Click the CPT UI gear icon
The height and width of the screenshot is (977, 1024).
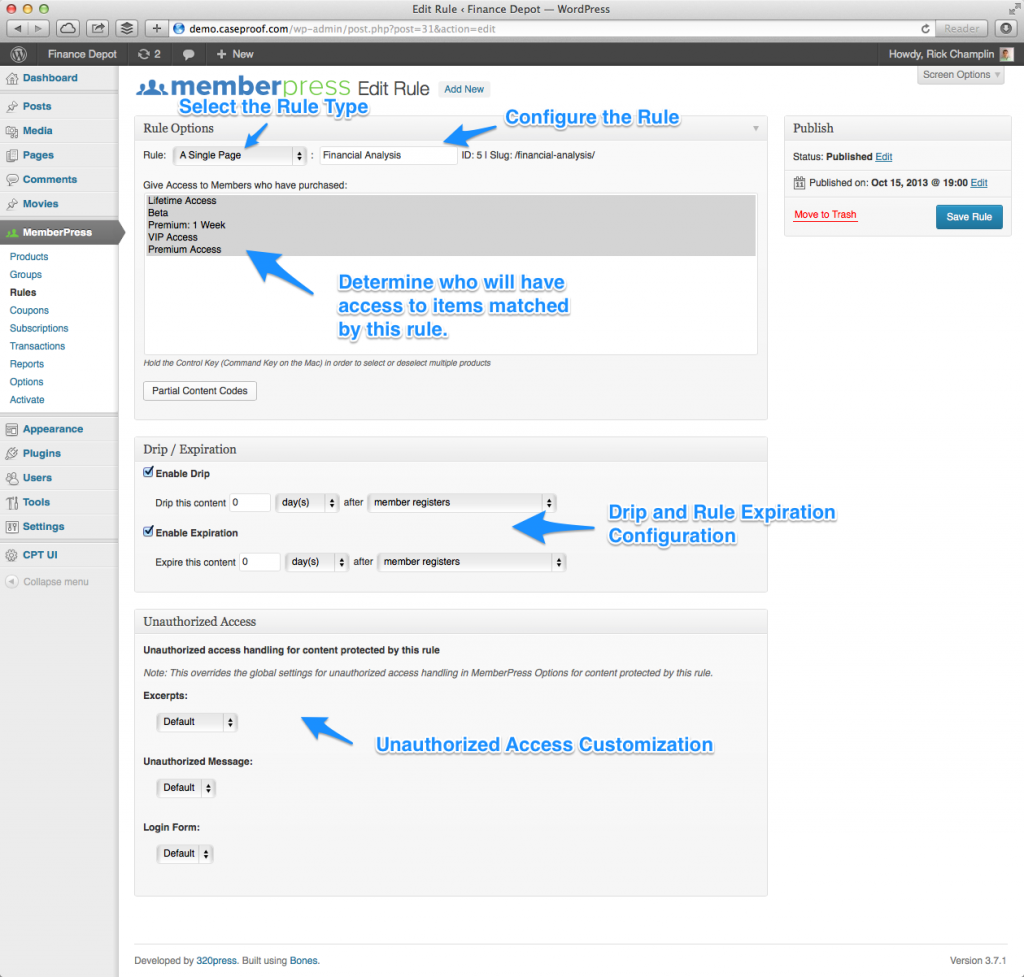pyautogui.click(x=12, y=555)
